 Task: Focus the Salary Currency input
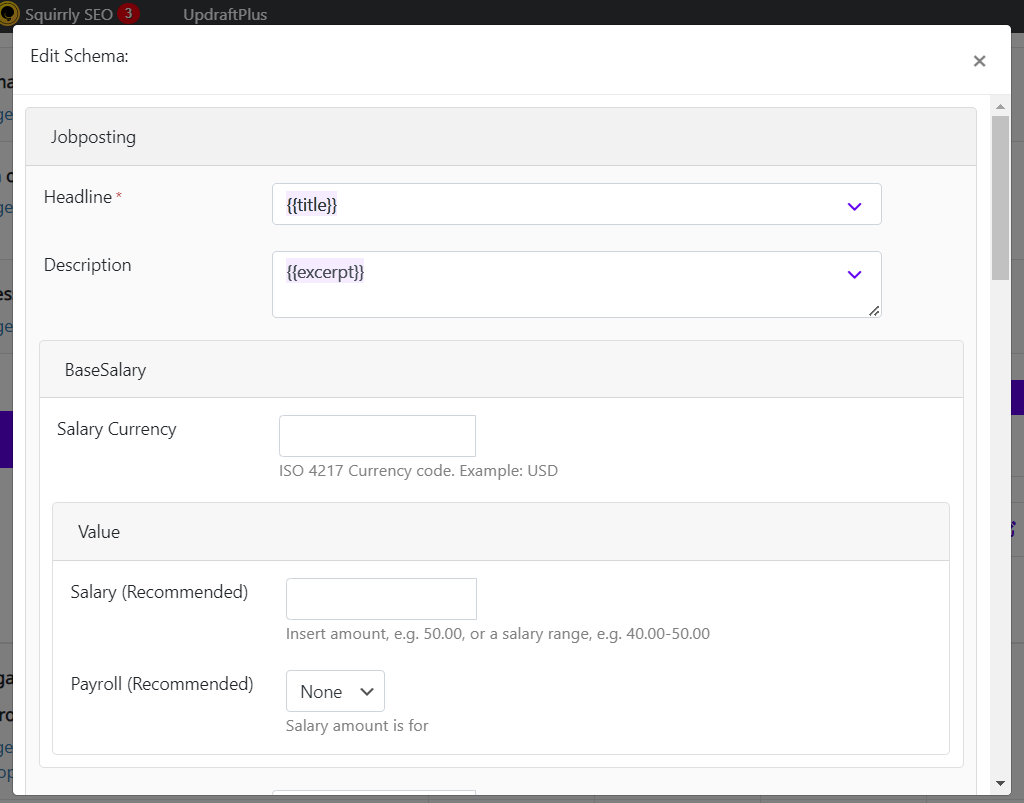(x=377, y=435)
